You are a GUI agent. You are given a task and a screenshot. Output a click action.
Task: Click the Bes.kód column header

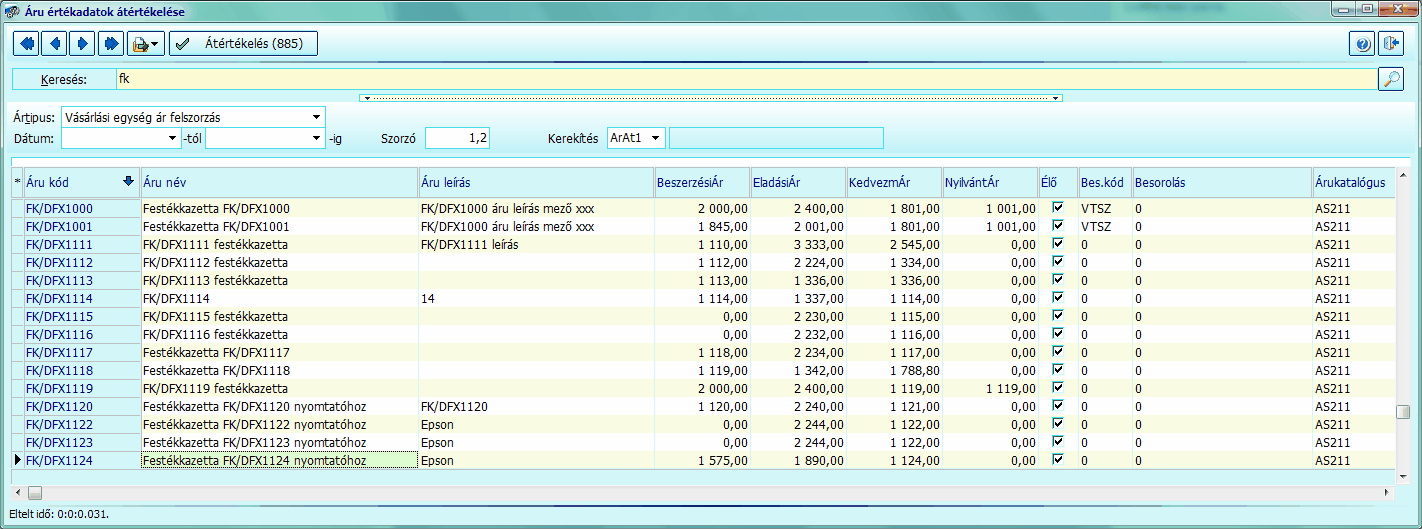1104,182
